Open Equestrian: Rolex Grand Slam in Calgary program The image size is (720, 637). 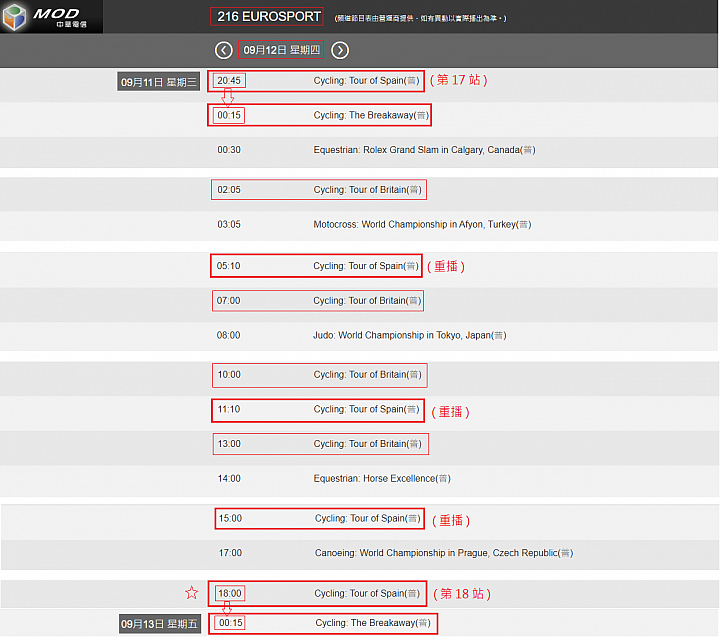click(x=424, y=150)
